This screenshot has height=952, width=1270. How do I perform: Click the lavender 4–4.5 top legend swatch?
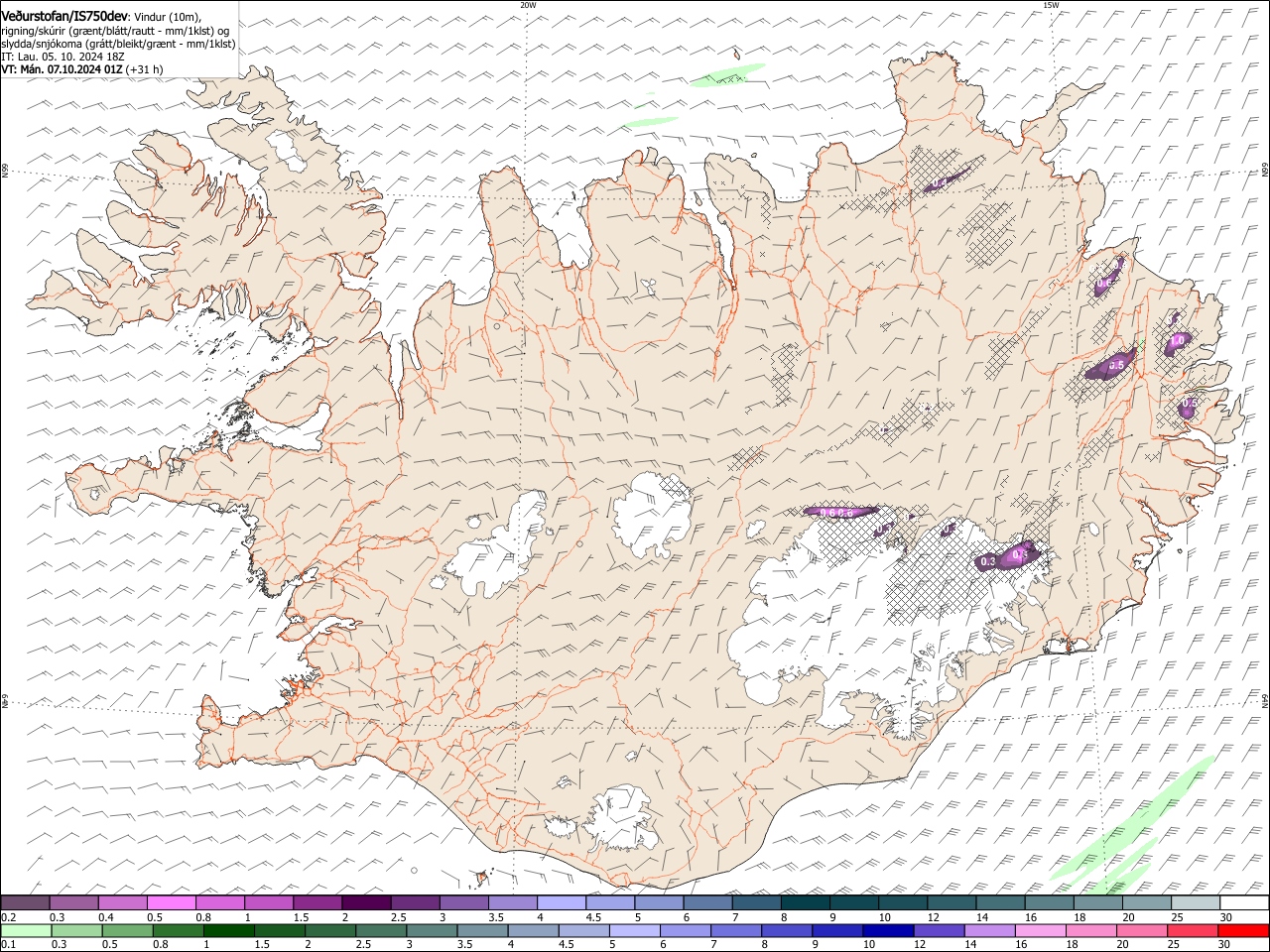click(x=561, y=902)
